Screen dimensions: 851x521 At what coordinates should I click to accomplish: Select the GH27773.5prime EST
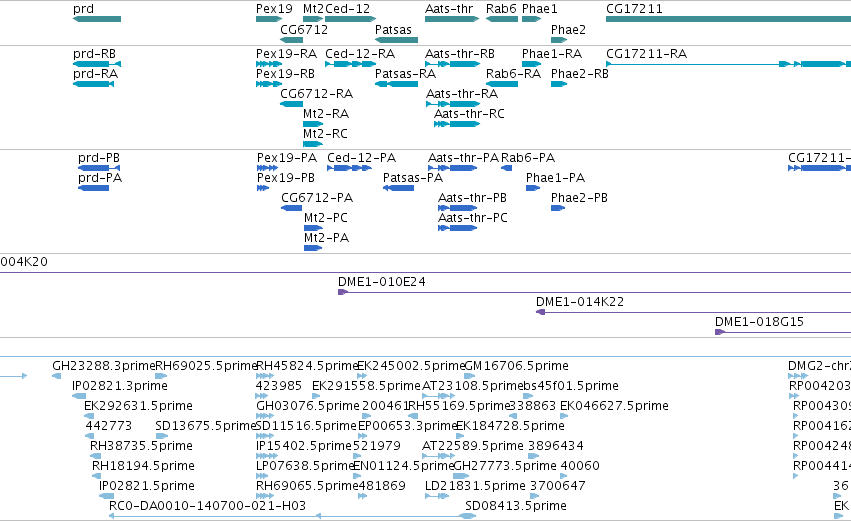pos(461,476)
